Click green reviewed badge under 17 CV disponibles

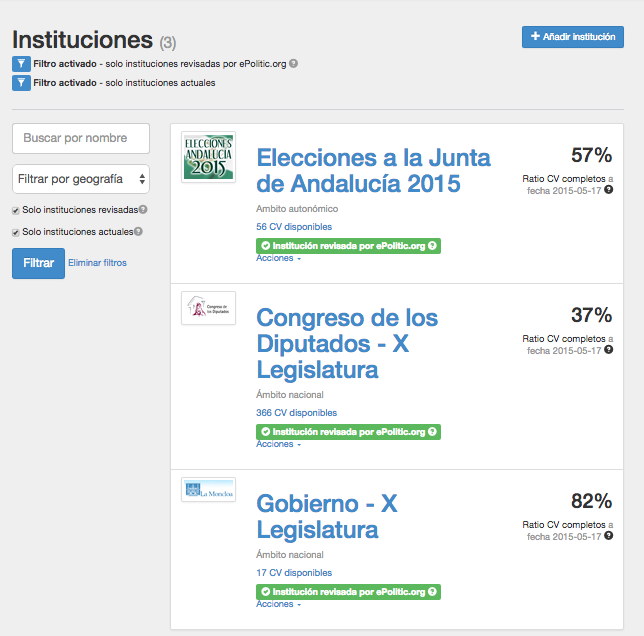(348, 592)
